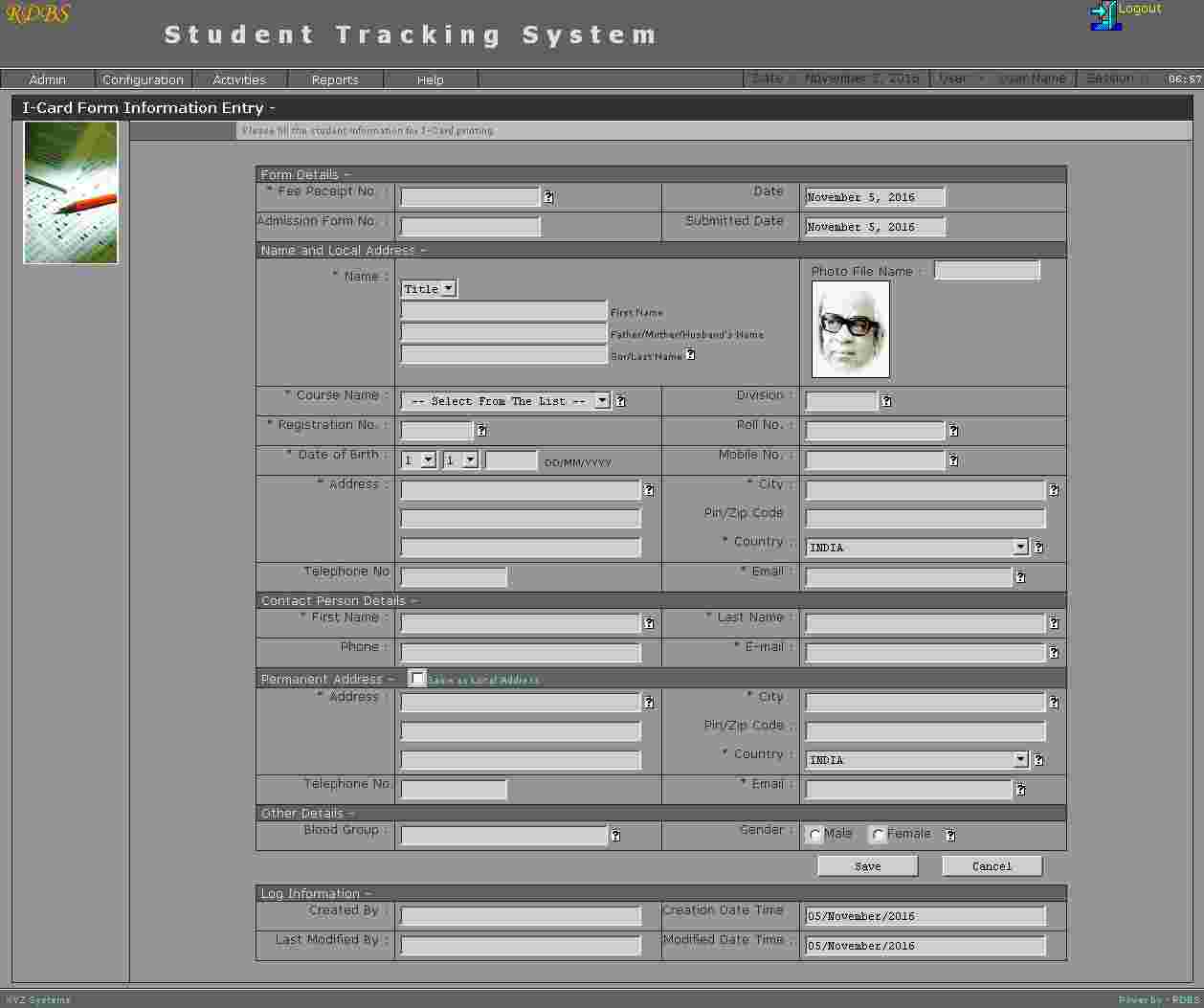The image size is (1204, 1008).
Task: Open the Activities menu
Action: [x=239, y=79]
